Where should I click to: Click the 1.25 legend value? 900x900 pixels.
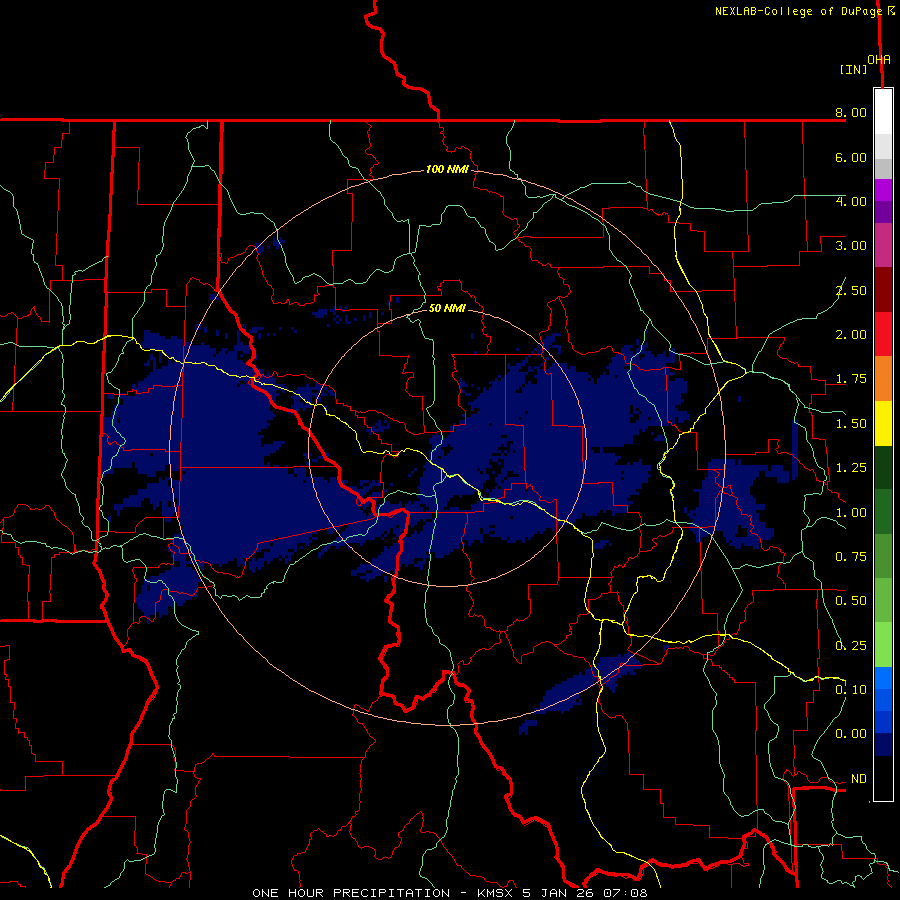851,468
